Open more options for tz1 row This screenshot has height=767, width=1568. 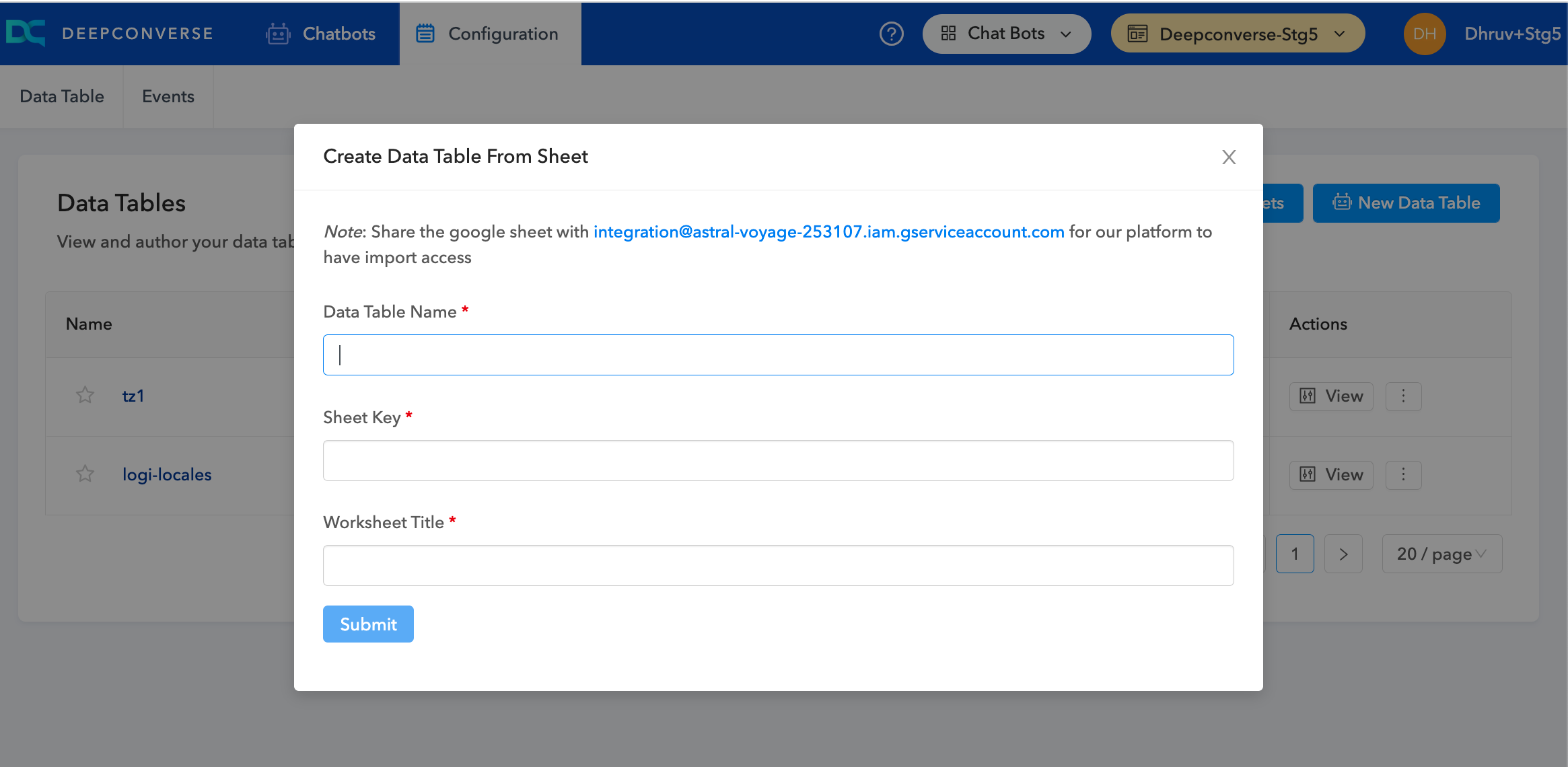[x=1403, y=396]
